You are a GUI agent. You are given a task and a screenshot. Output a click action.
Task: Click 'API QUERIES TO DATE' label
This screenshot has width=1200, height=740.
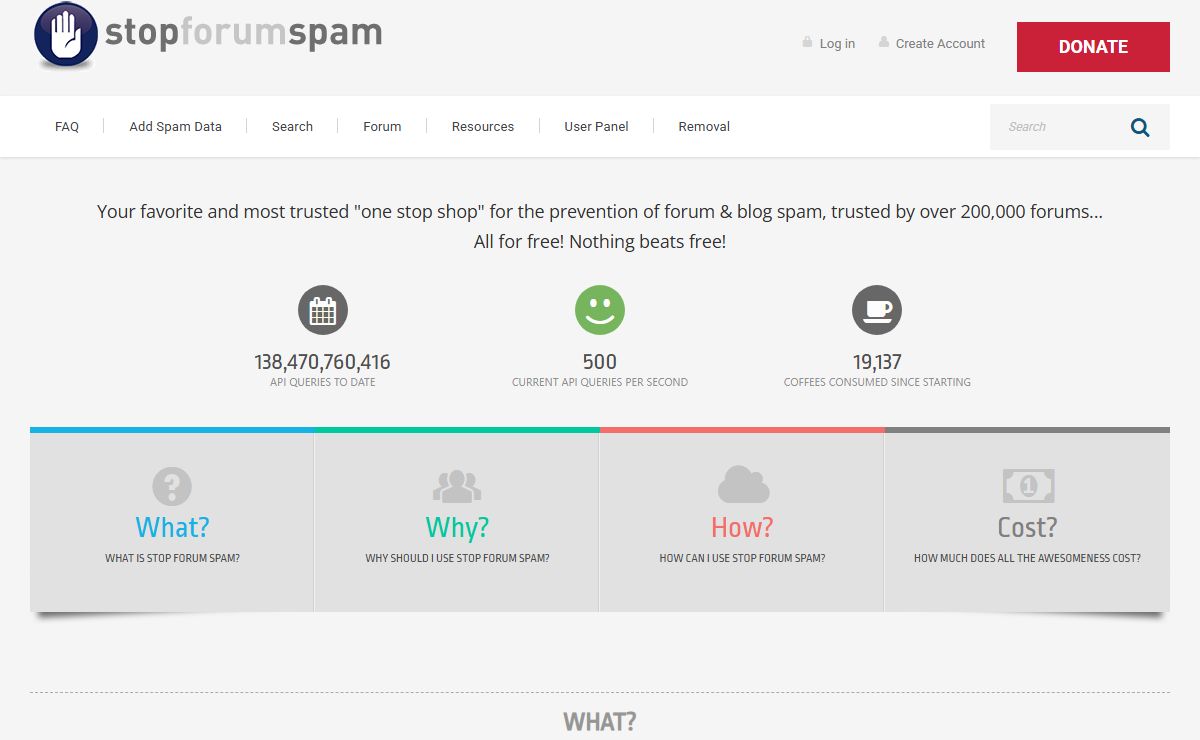pyautogui.click(x=323, y=383)
